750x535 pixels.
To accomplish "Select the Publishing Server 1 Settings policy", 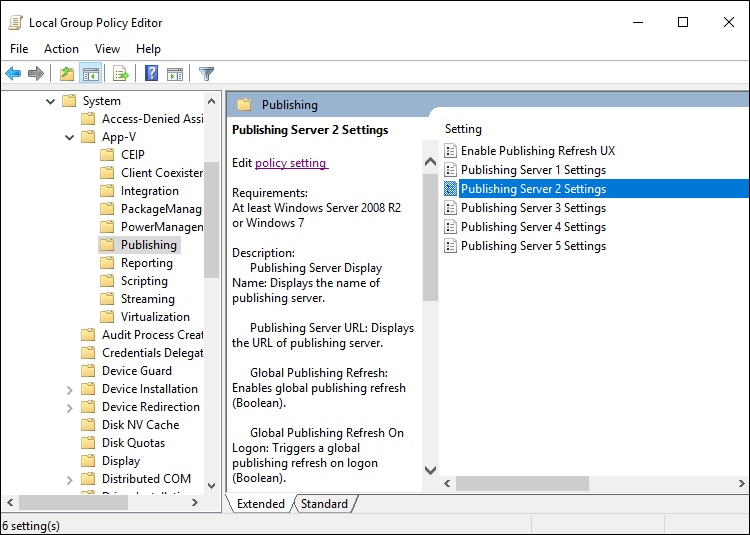I will pyautogui.click(x=532, y=170).
